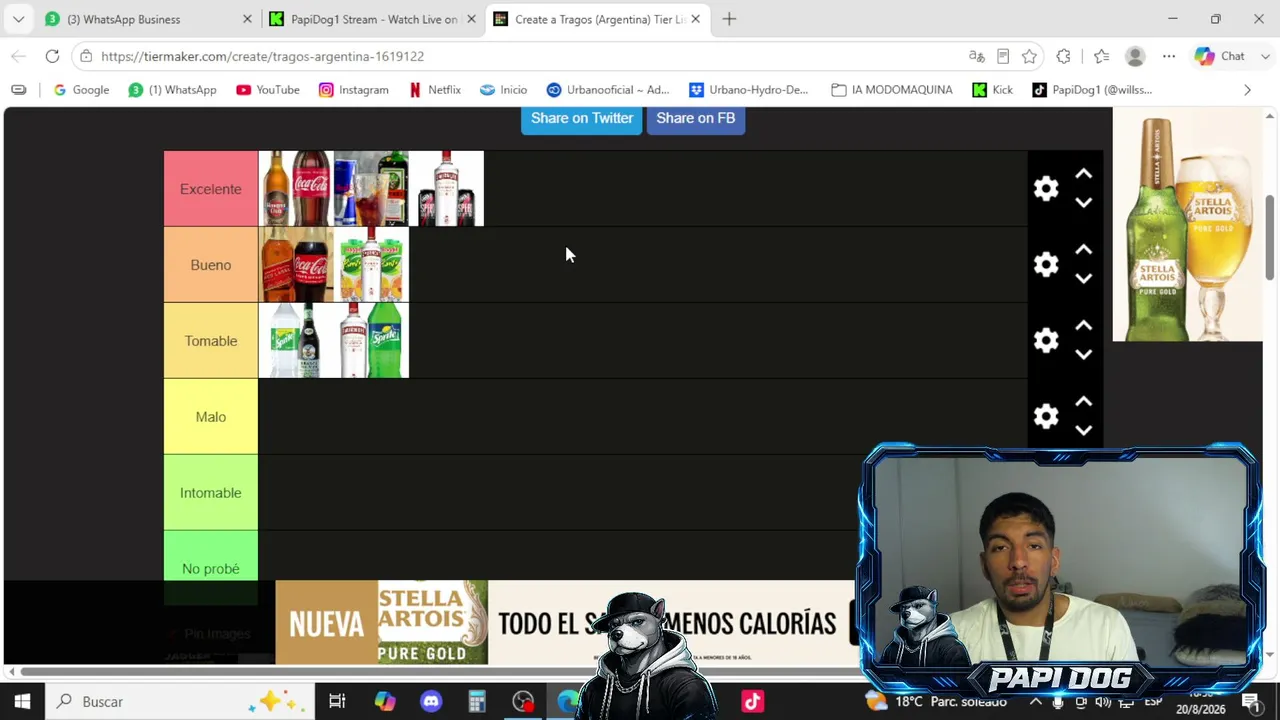Open the page translate option
The image size is (1280, 720).
click(977, 56)
